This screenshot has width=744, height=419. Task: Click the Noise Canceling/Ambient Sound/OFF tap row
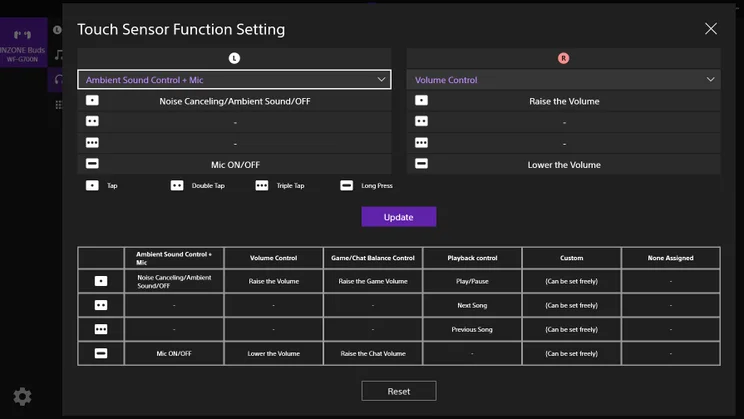point(234,101)
